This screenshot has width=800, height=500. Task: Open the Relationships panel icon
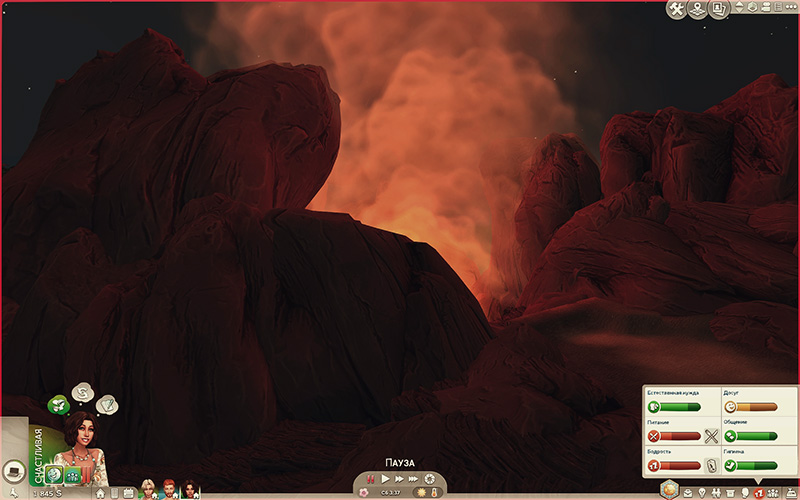pyautogui.click(x=716, y=493)
